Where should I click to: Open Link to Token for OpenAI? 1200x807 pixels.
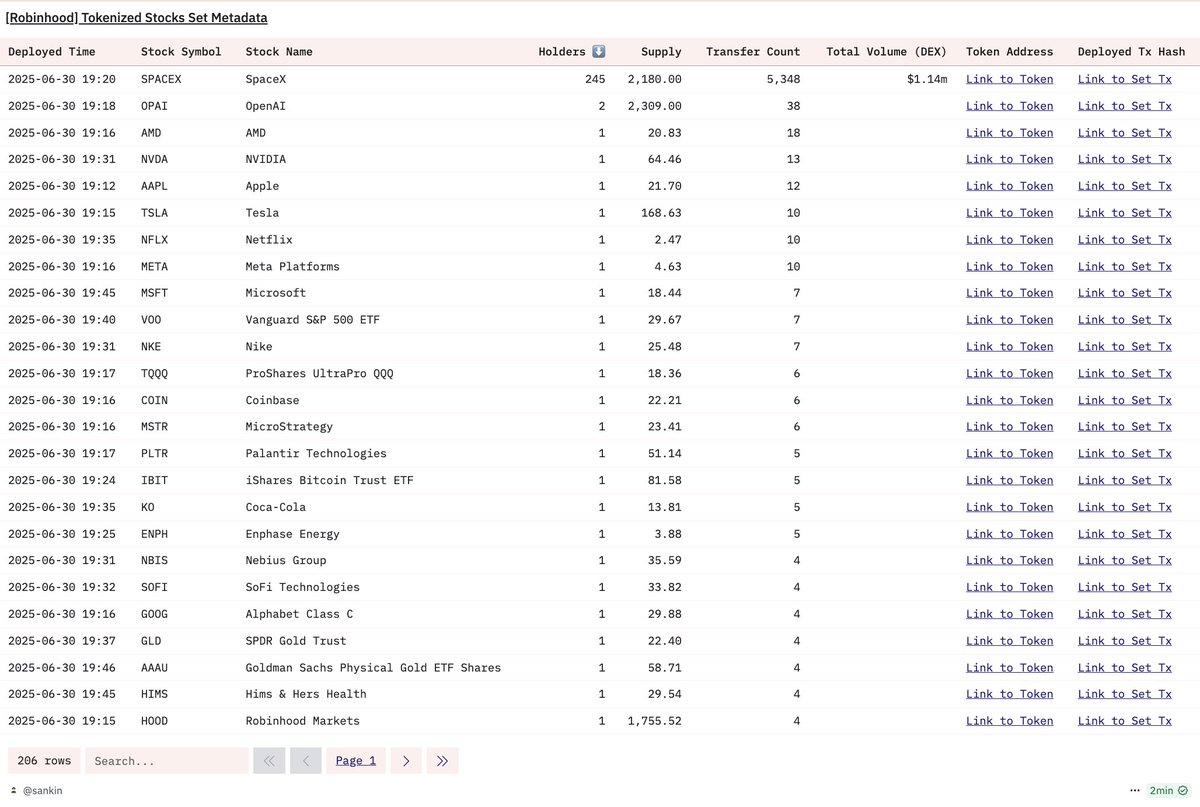point(1009,106)
